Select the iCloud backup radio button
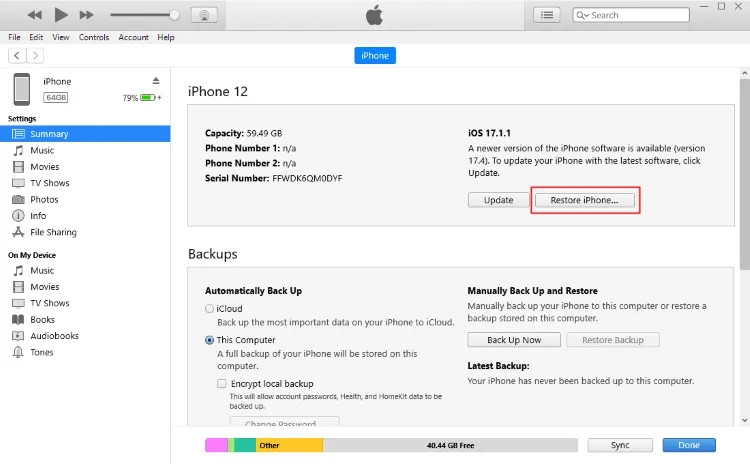750x464 pixels. coord(210,309)
